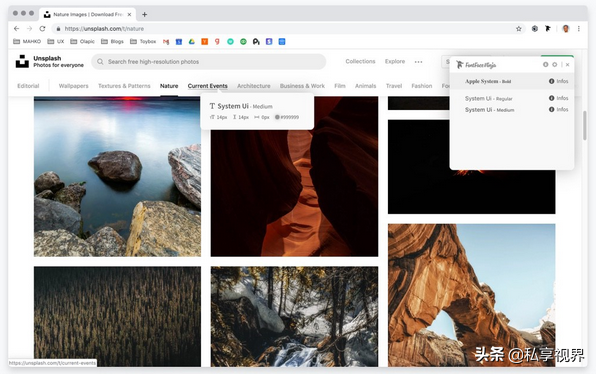596x374 pixels.
Task: Open Infos for System Ui Medium
Action: [558, 109]
